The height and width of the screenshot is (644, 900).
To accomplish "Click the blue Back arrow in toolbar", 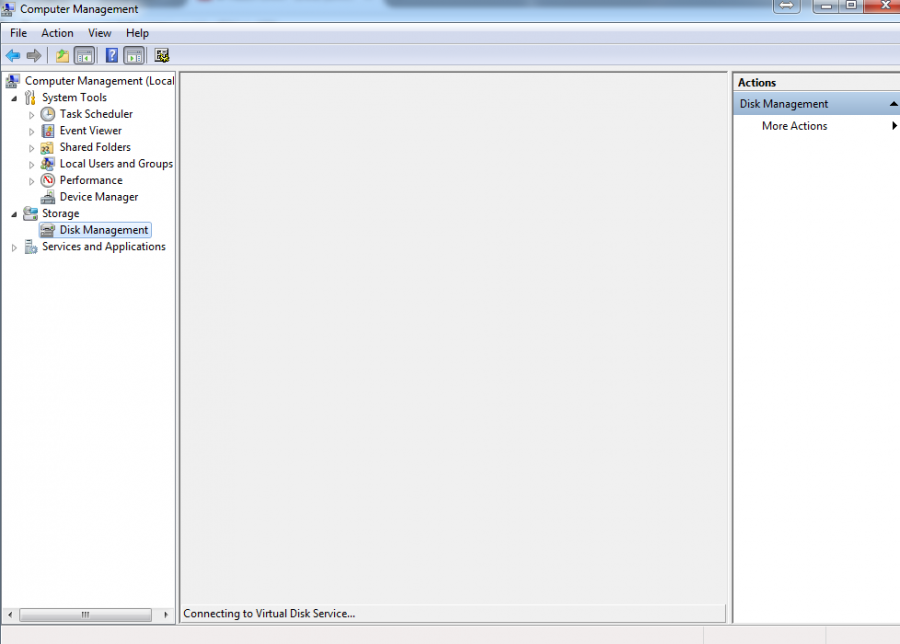I will [x=13, y=56].
